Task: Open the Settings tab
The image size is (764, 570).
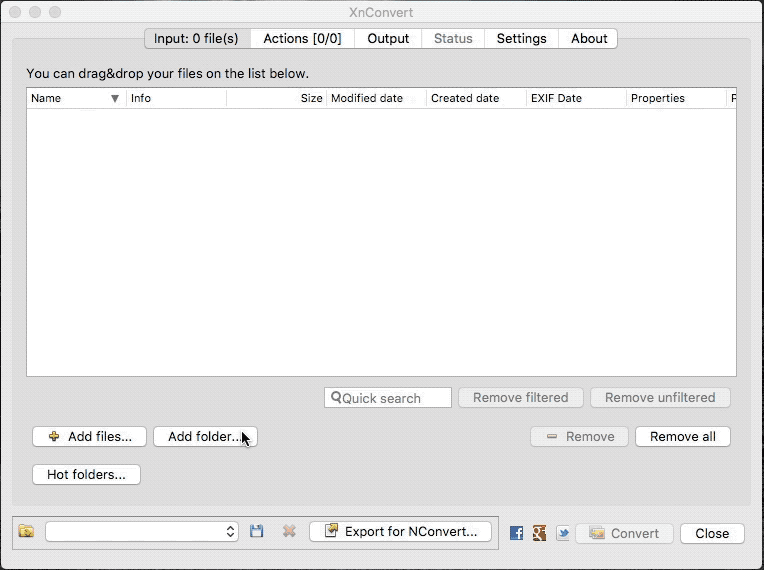Action: 521,38
